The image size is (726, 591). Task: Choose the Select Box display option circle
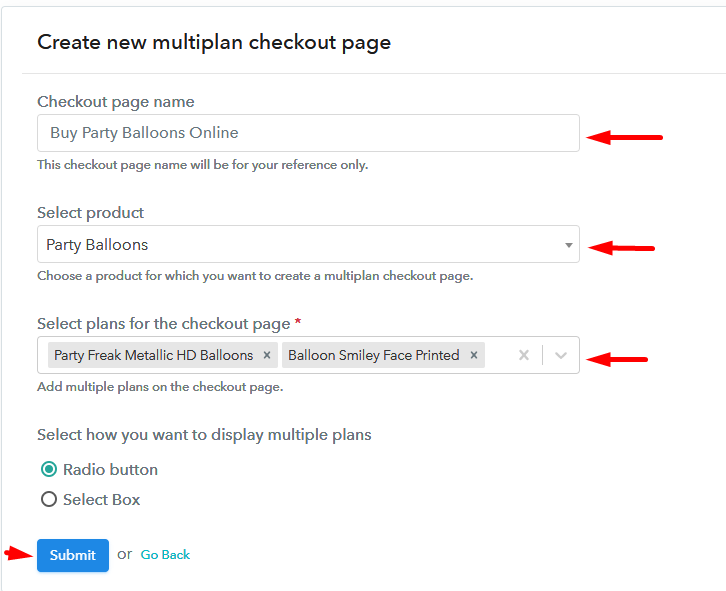click(48, 499)
